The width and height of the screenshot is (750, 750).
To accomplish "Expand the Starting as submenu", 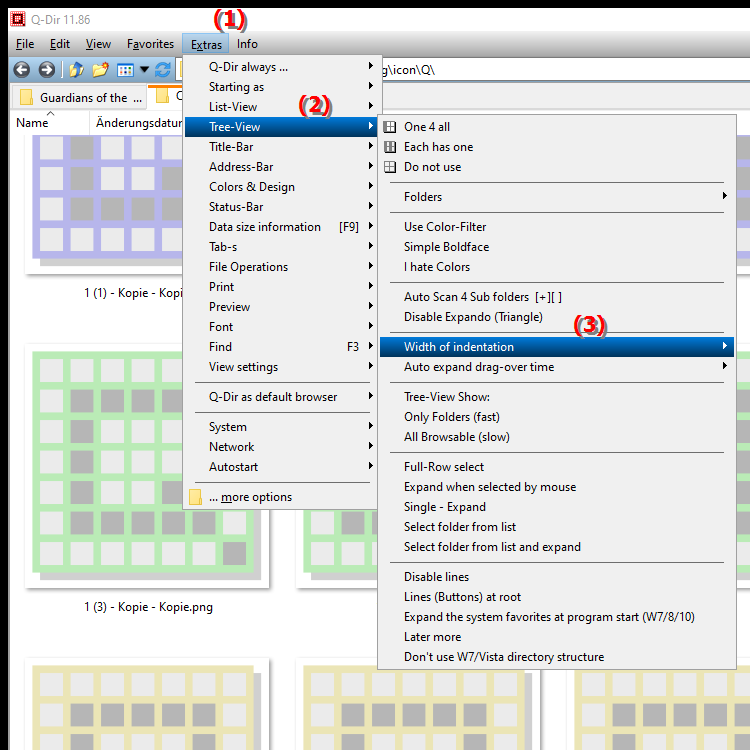I will pos(281,87).
